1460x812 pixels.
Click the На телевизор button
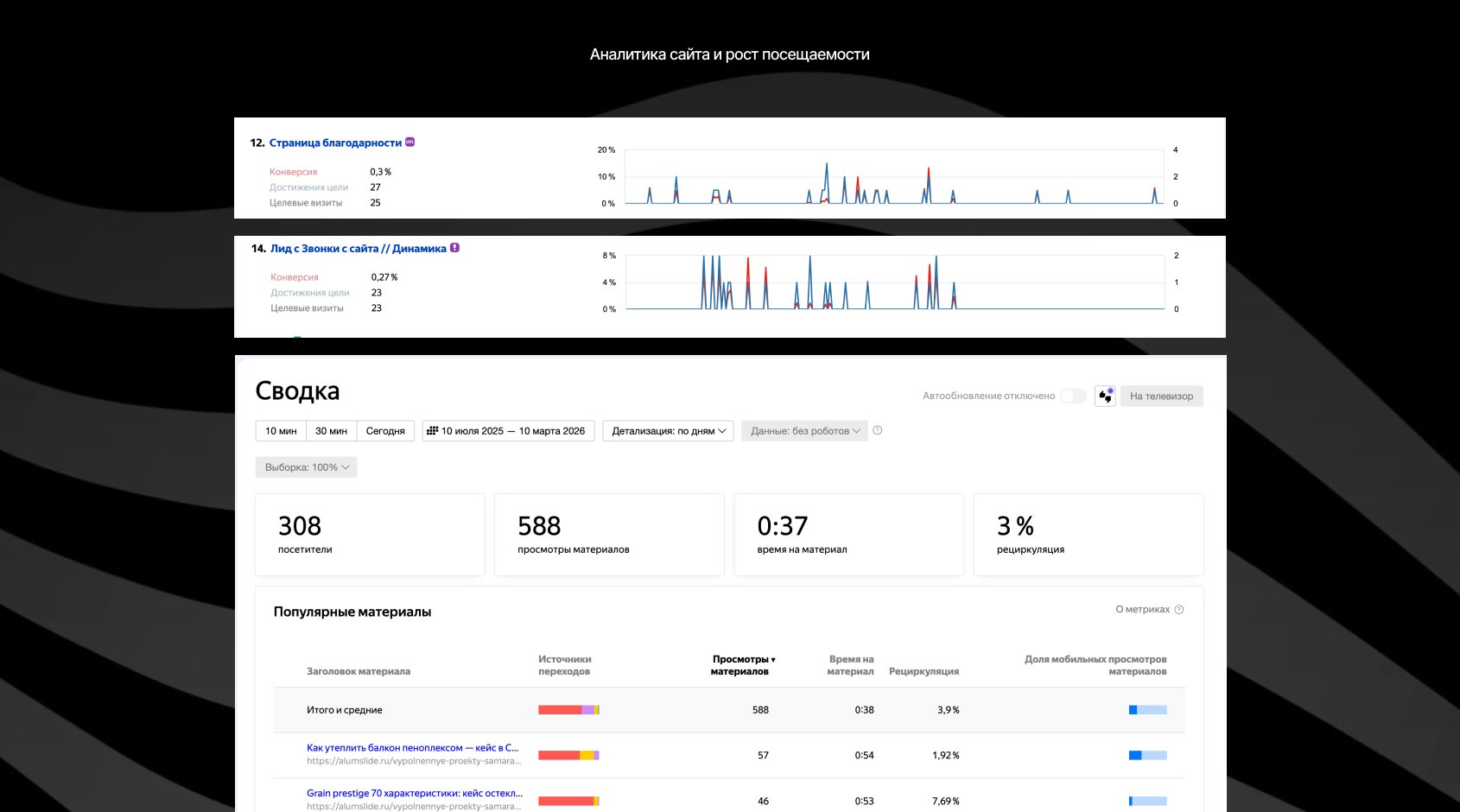(1162, 396)
